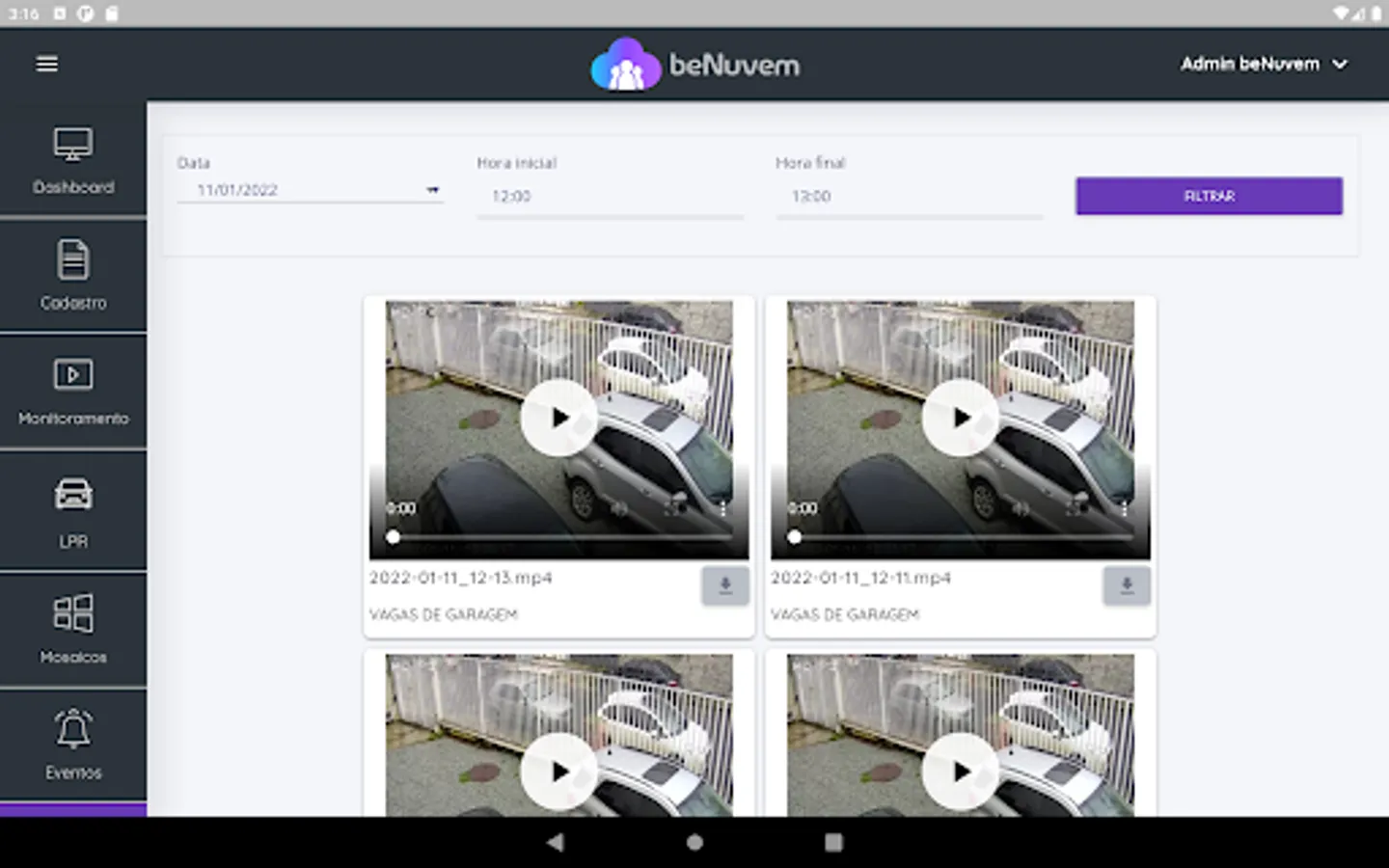Tap the Android recent apps button
The image size is (1389, 868).
pyautogui.click(x=833, y=842)
